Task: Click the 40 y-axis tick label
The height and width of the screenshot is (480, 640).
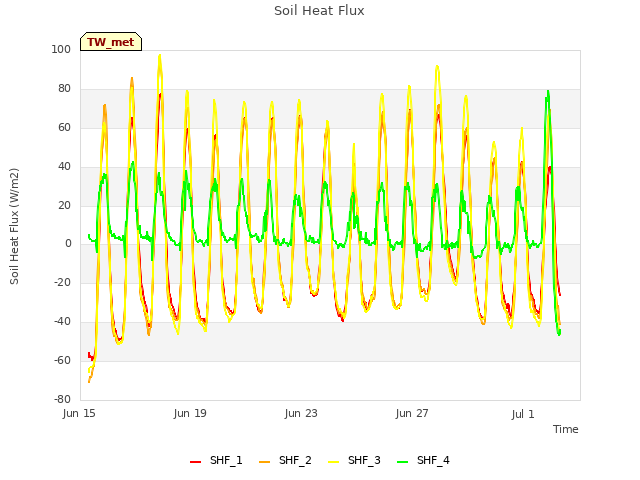Action: point(64,166)
